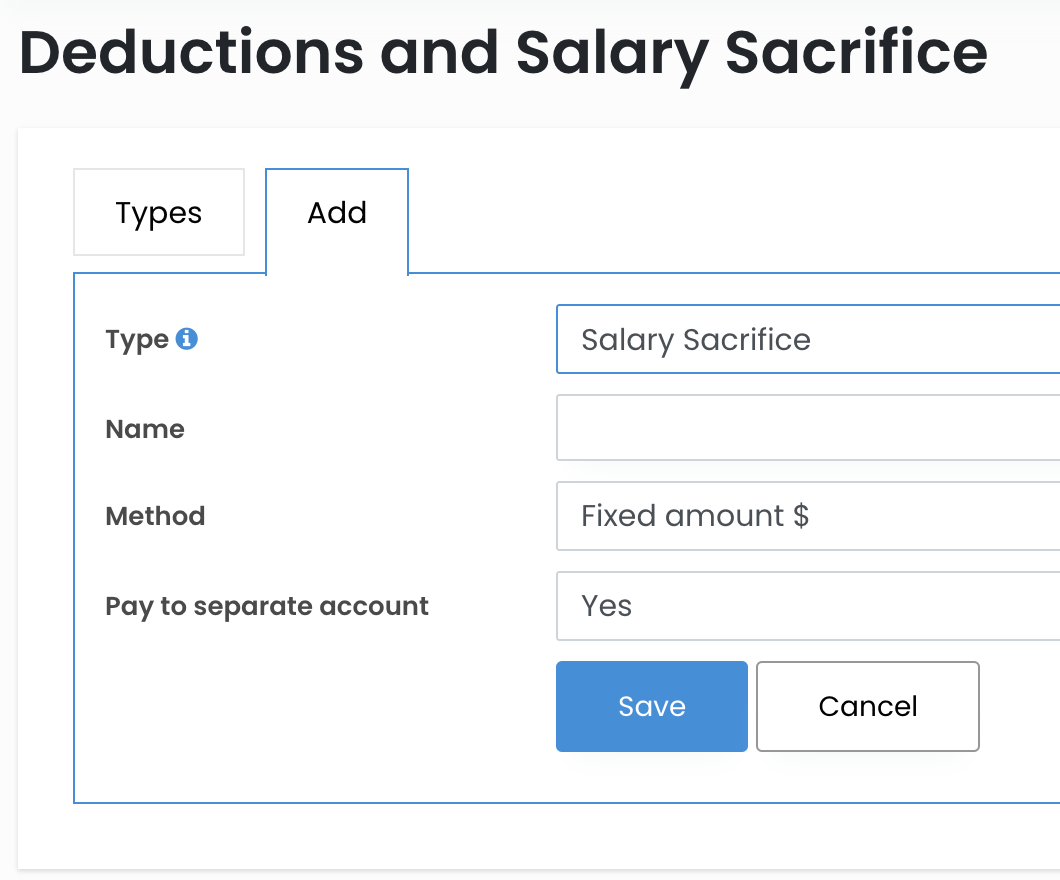The image size is (1060, 880).
Task: Select the Add tab
Action: click(337, 213)
